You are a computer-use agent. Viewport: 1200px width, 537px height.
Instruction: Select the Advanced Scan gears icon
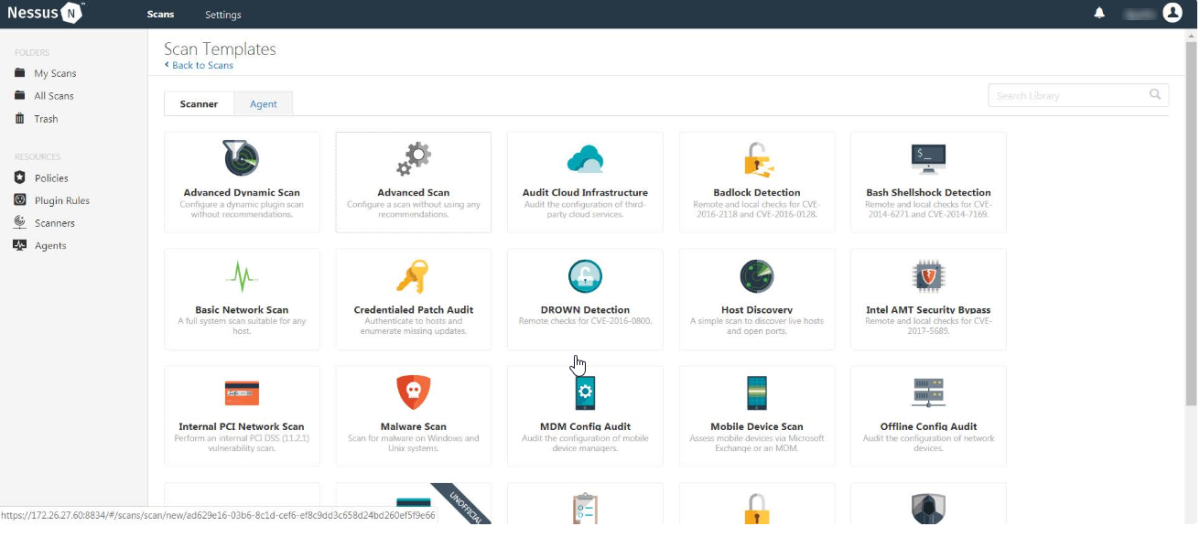(x=413, y=158)
